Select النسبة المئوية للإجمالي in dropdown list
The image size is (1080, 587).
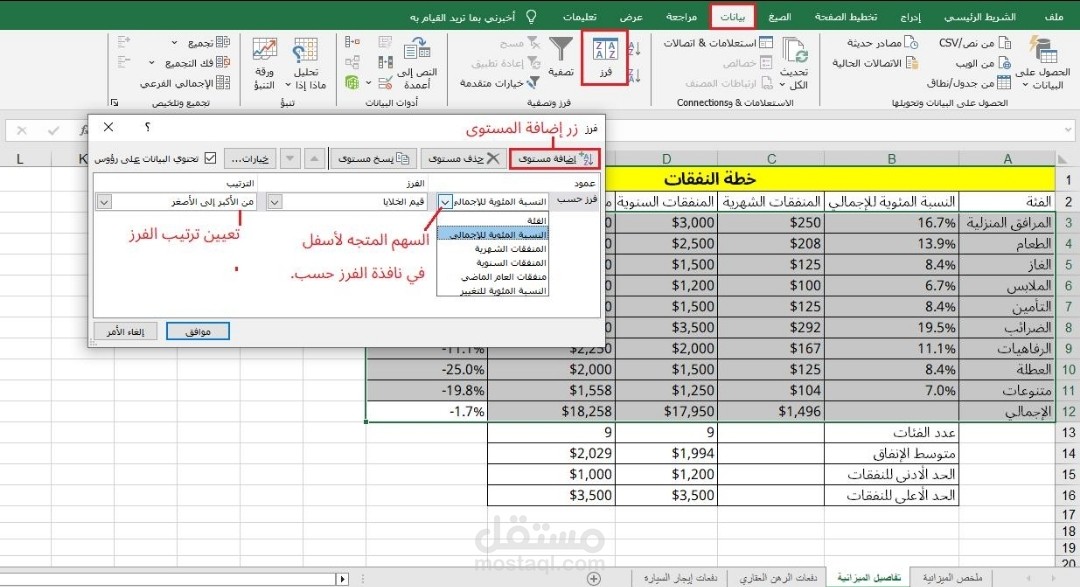coord(492,234)
